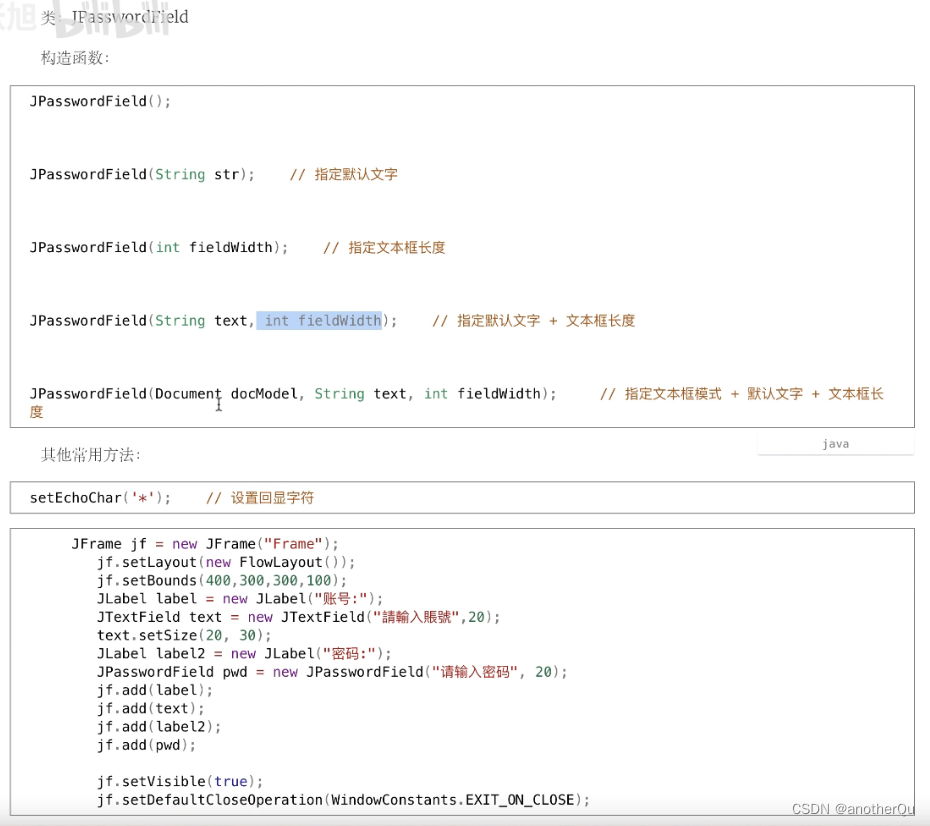Click the line 'jf.setVisible(true);'
The height and width of the screenshot is (826, 930).
point(180,782)
